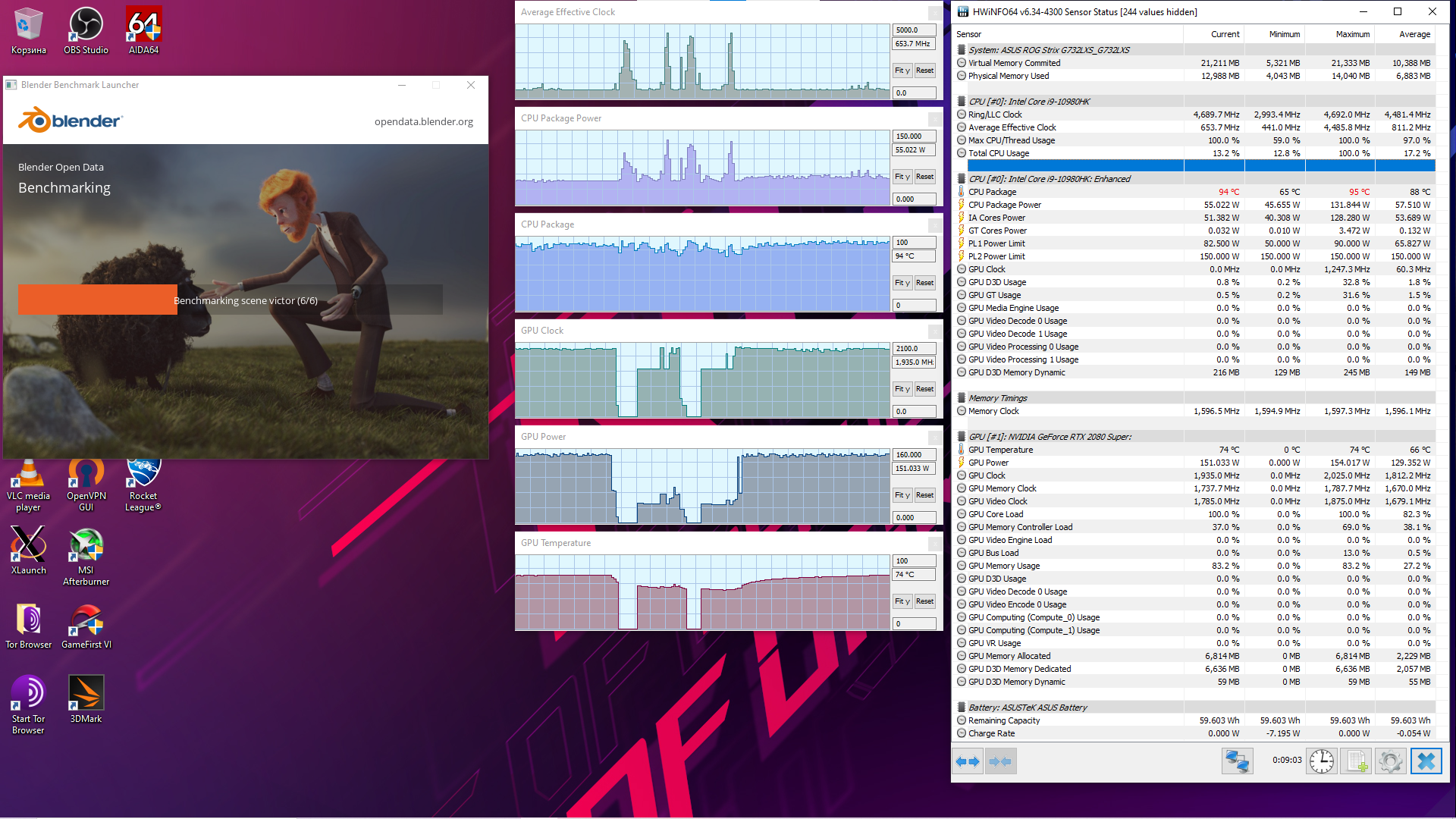Select the GPU Memory Allocated row
This screenshot has height=819, width=1456.
pyautogui.click(x=1194, y=656)
